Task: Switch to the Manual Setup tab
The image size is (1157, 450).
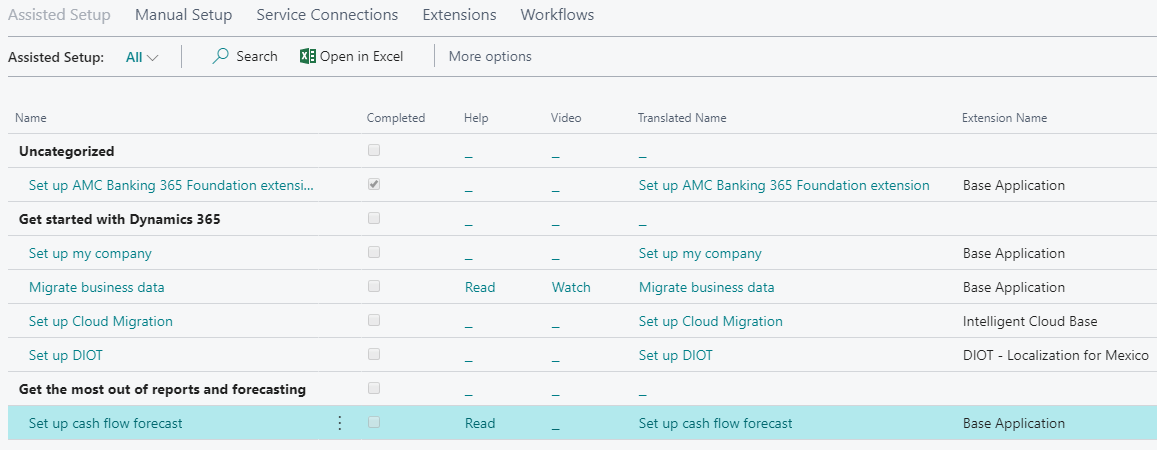Action: 183,15
